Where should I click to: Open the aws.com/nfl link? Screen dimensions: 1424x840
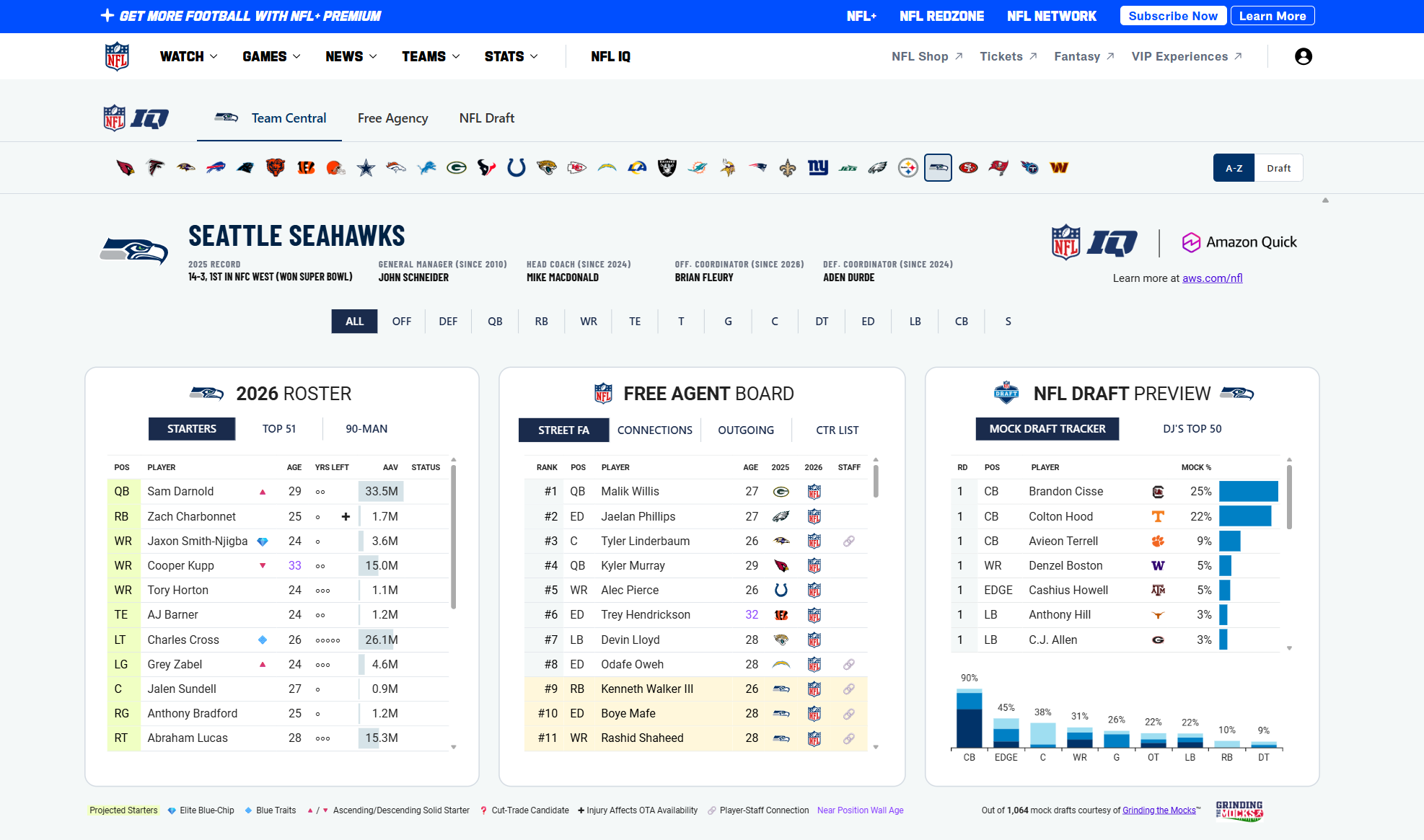1212,278
